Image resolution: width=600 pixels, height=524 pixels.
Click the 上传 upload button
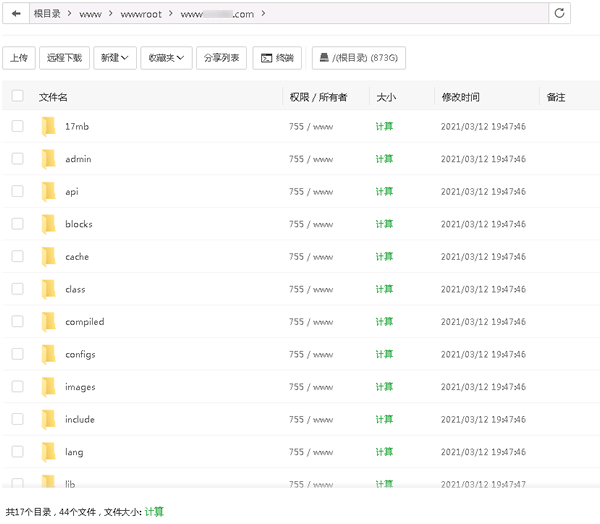[19, 58]
